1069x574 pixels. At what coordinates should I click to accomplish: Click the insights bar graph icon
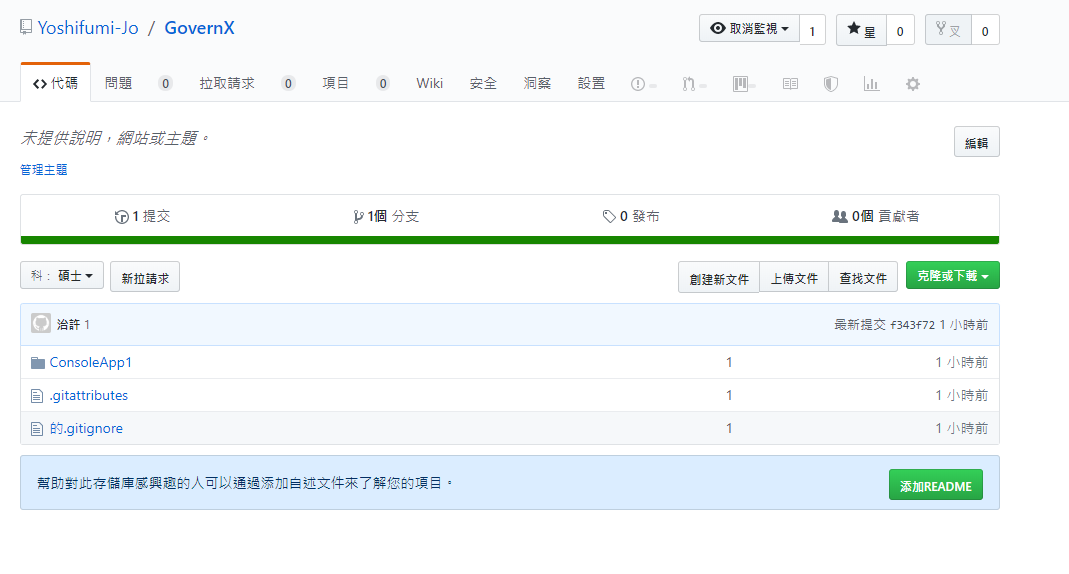[871, 84]
